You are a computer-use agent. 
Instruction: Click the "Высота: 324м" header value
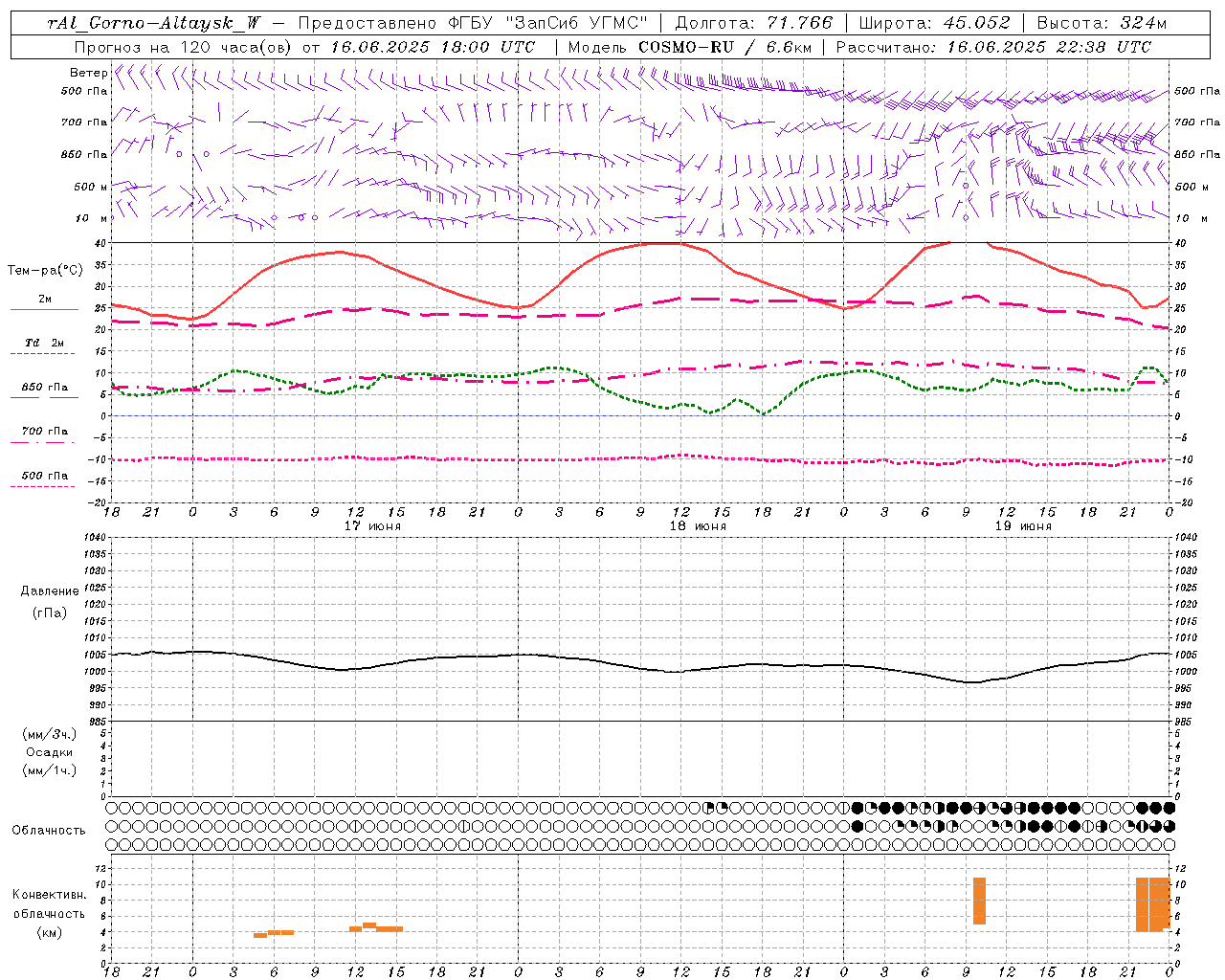pos(1102,23)
